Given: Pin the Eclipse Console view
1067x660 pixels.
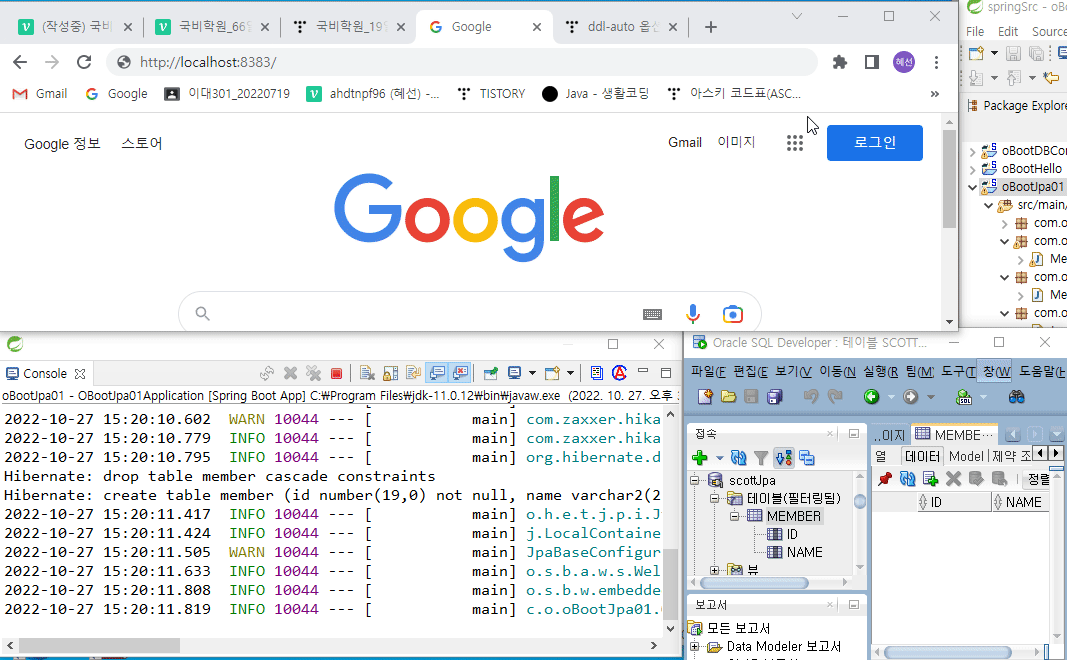Looking at the screenshot, I should (x=491, y=373).
